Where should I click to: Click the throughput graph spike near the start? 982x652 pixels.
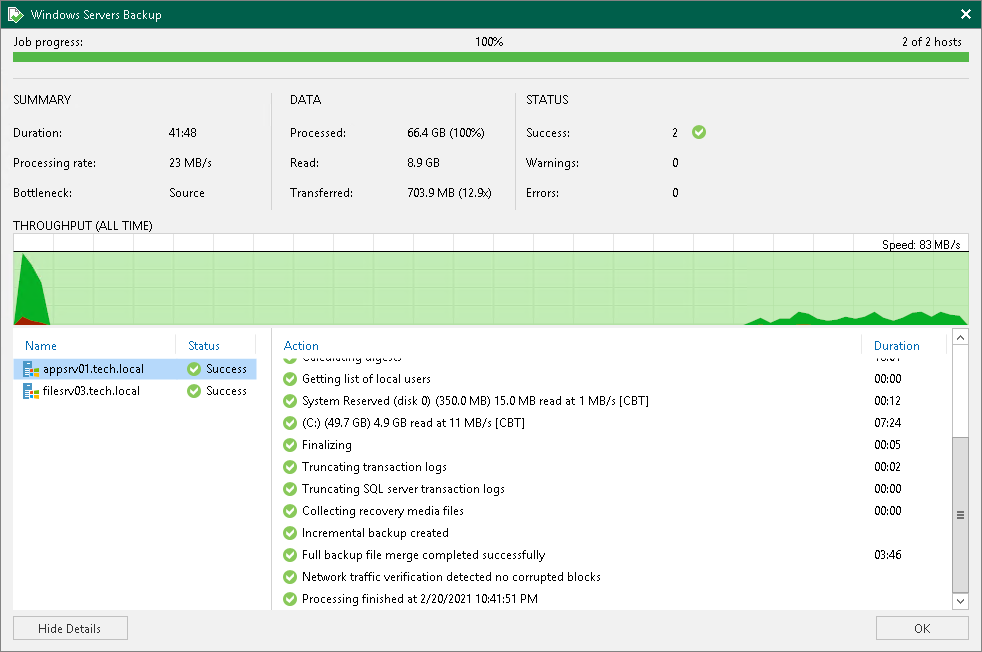pos(29,289)
